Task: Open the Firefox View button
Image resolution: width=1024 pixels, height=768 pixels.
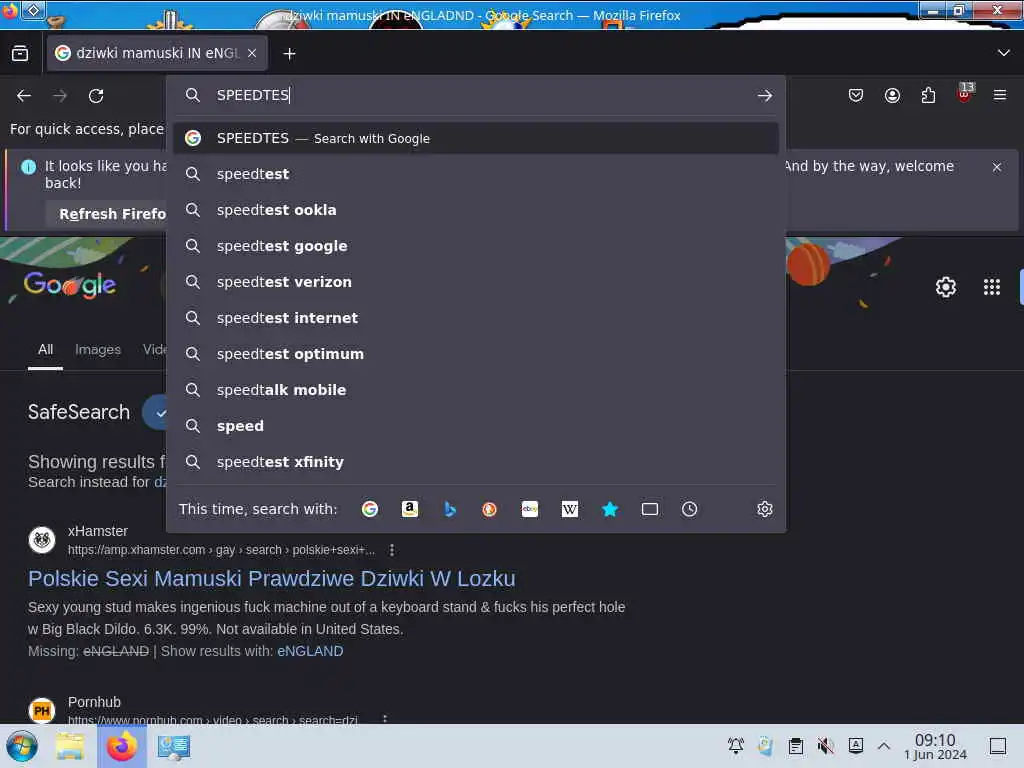Action: [20, 54]
